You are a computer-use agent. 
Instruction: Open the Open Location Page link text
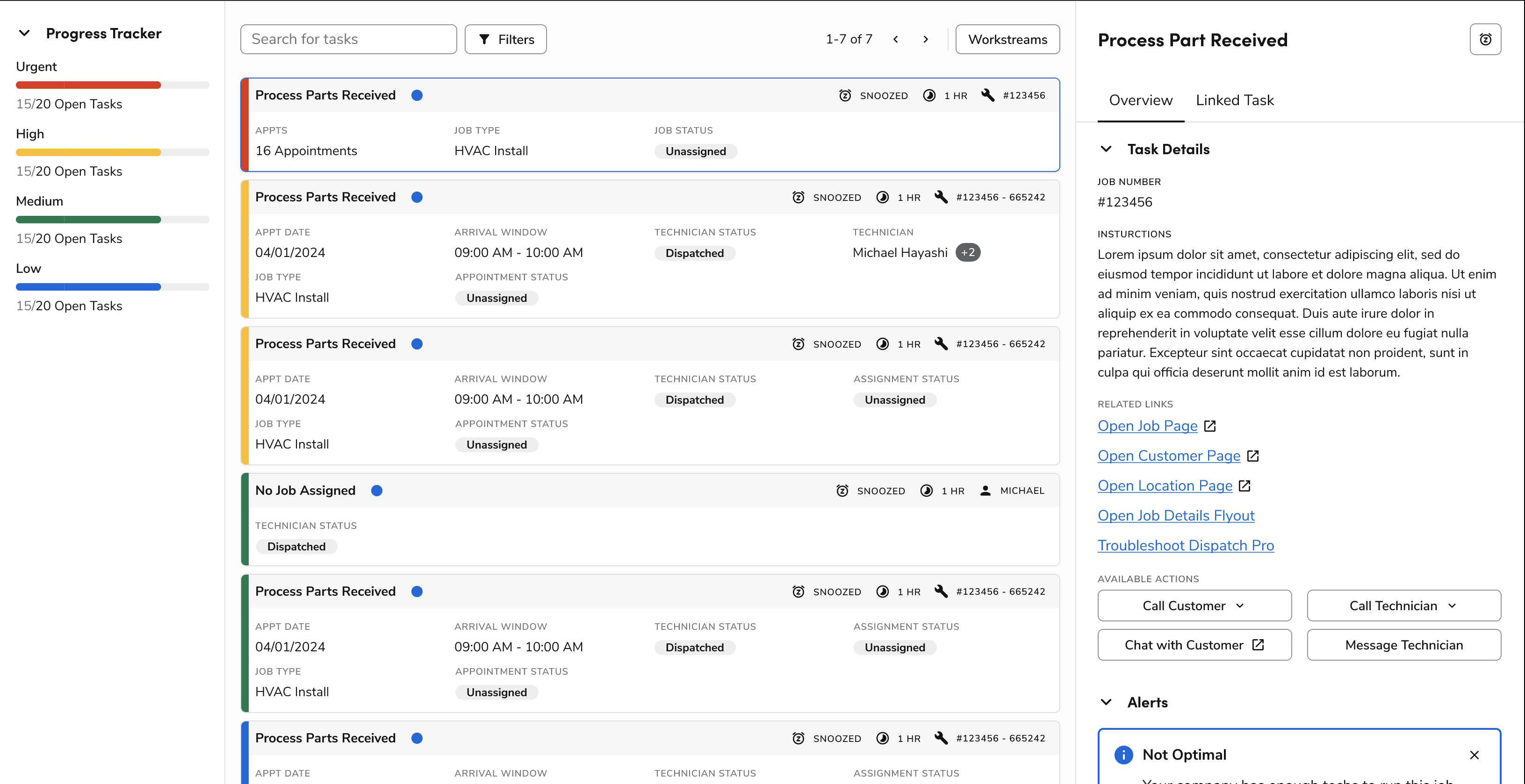point(1165,486)
